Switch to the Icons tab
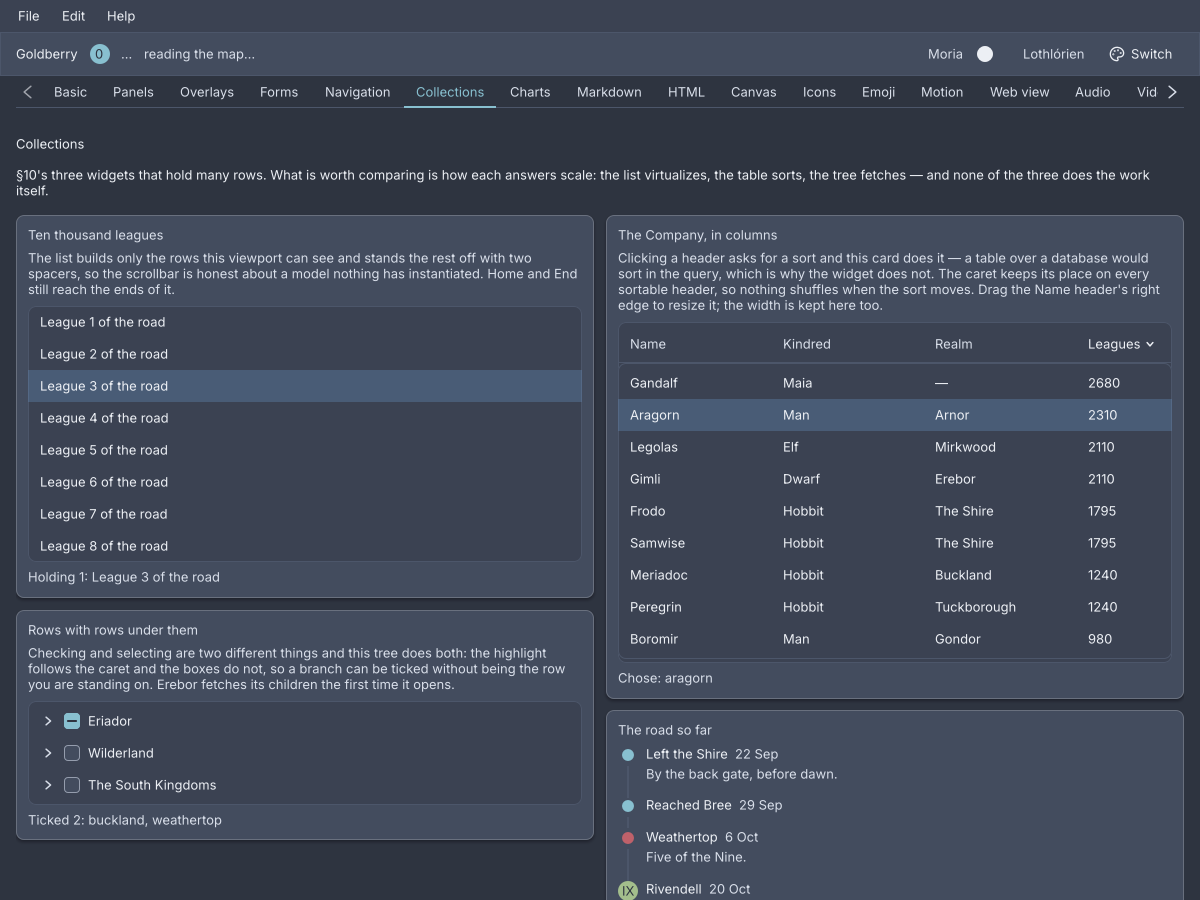 pyautogui.click(x=819, y=92)
